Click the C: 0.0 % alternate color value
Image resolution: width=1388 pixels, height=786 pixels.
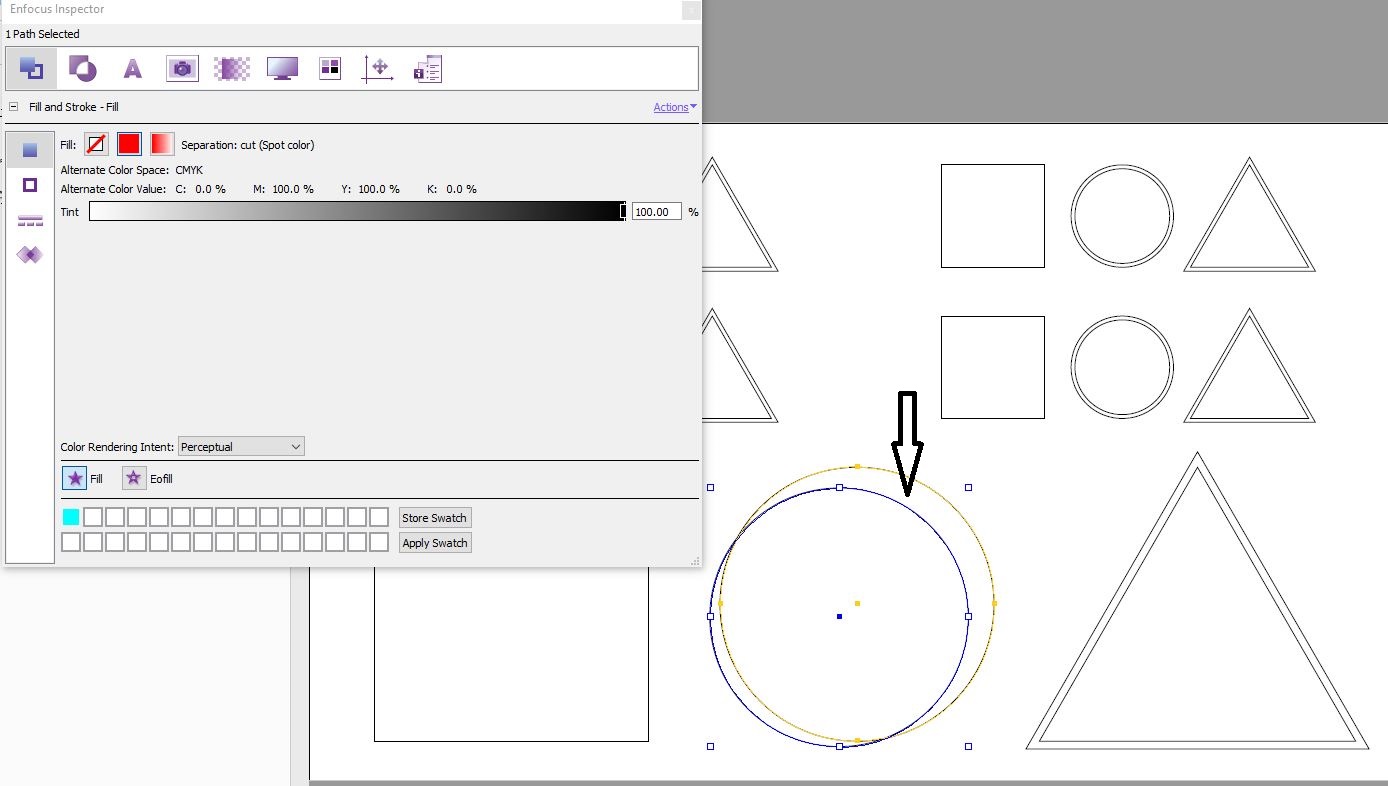200,189
